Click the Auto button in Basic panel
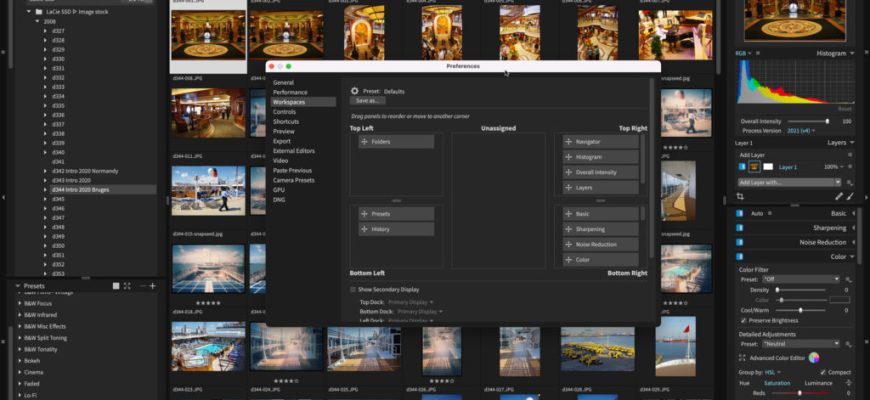The width and height of the screenshot is (870, 400). click(x=757, y=214)
